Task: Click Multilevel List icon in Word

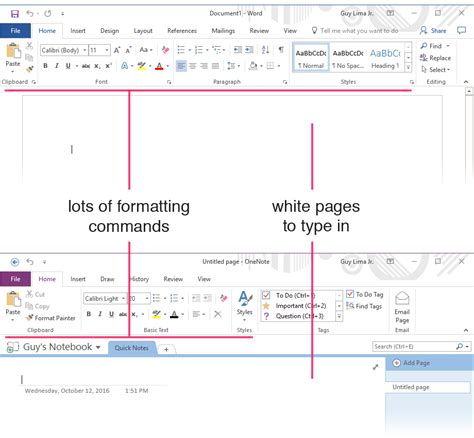Action: 217,50
